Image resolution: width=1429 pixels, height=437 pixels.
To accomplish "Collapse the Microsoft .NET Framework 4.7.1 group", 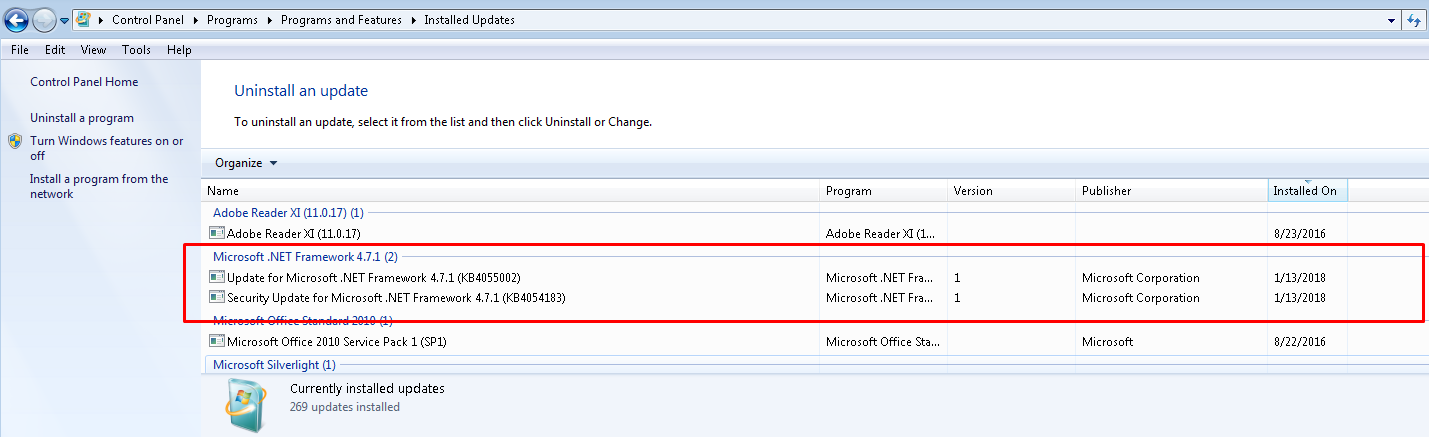I will click(x=304, y=257).
